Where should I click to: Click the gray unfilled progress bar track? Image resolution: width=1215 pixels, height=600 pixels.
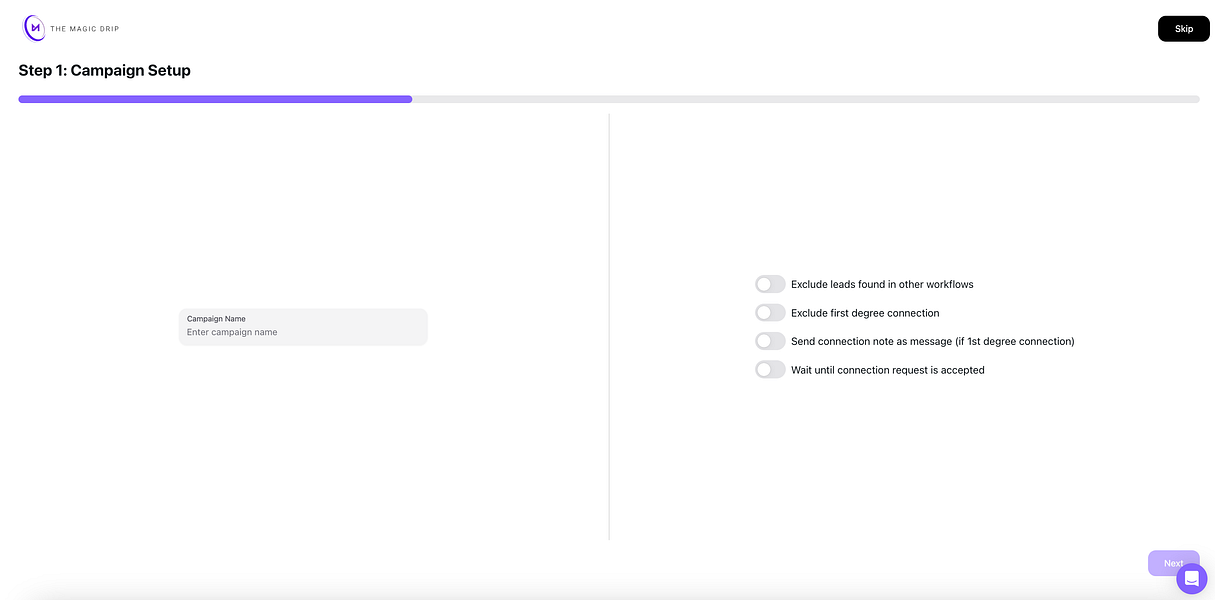pyautogui.click(x=805, y=99)
